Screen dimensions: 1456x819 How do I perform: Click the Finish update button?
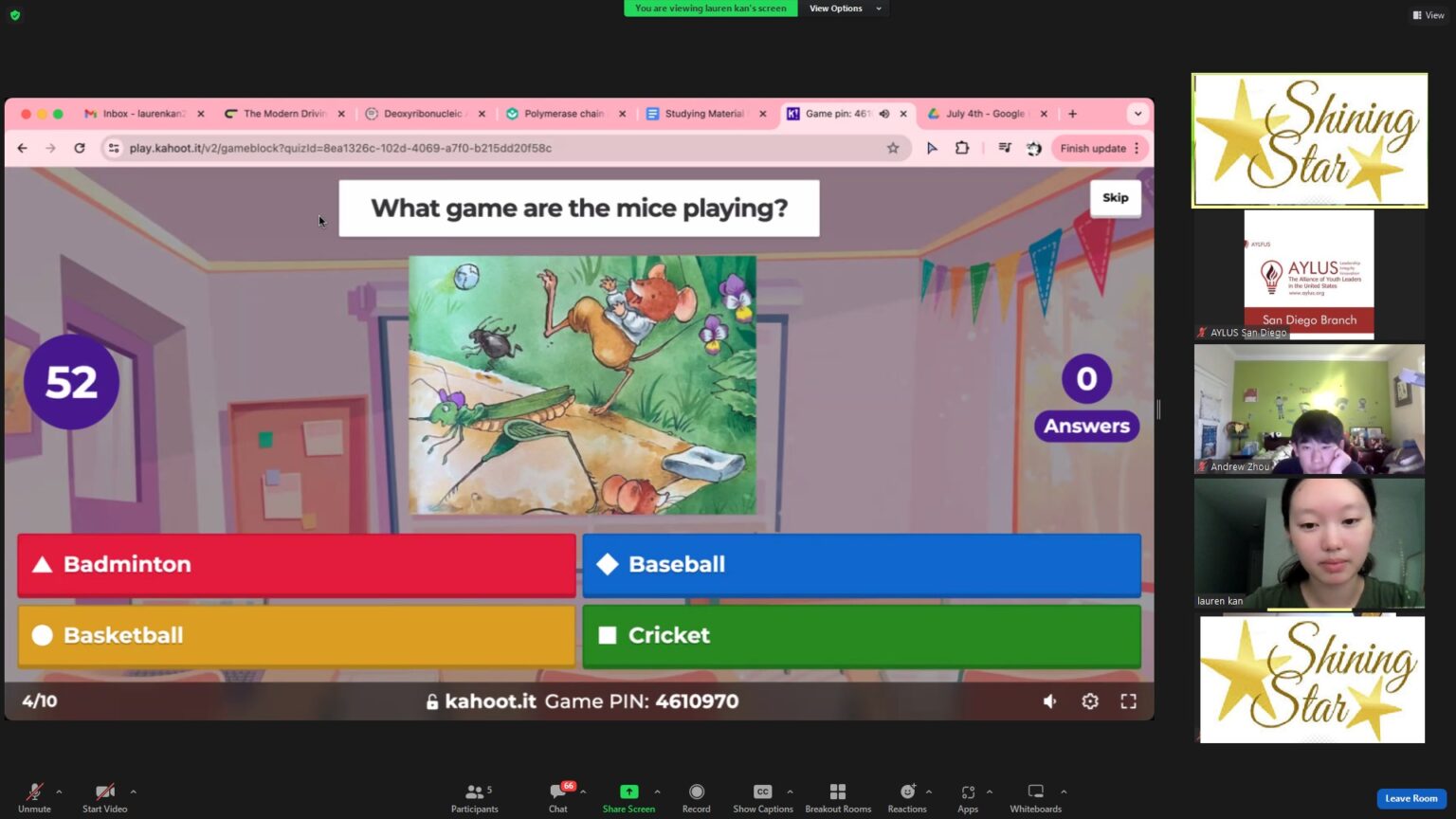(1093, 149)
